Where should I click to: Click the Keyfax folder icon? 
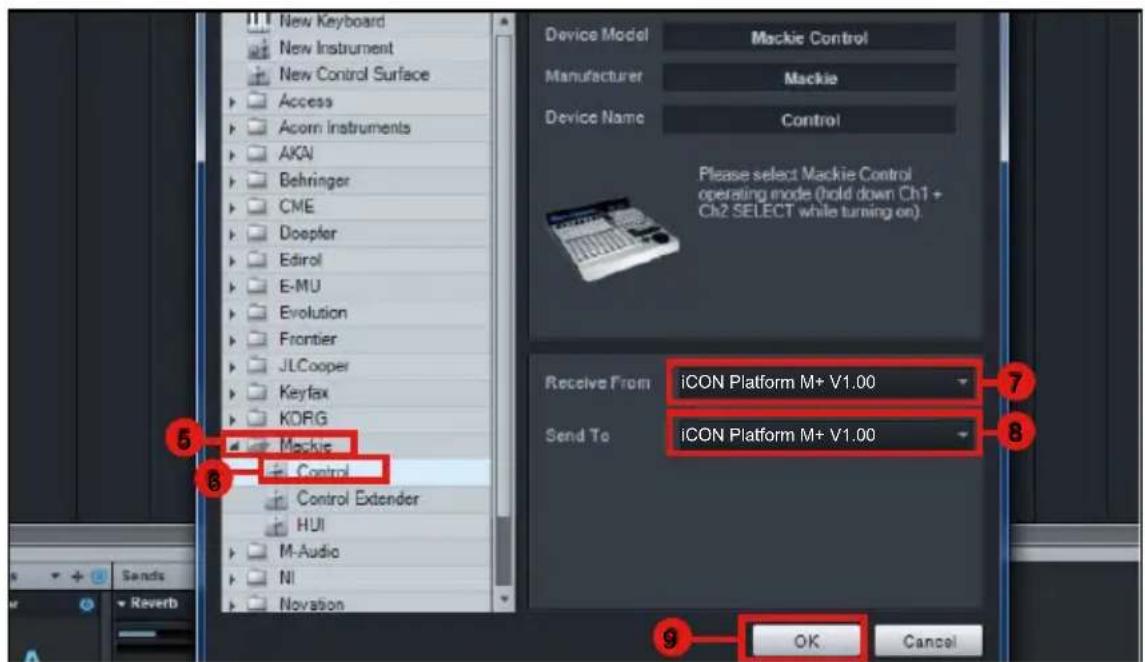point(257,393)
